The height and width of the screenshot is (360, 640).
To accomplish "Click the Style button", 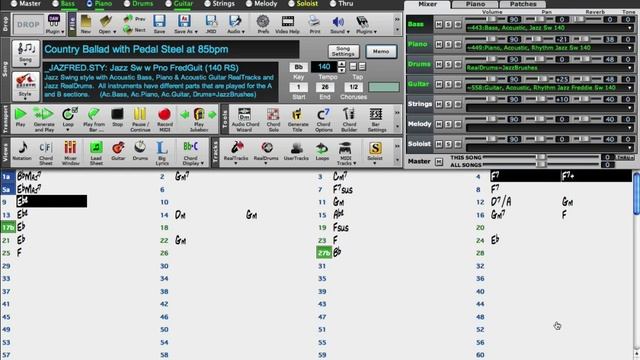I will (x=25, y=86).
